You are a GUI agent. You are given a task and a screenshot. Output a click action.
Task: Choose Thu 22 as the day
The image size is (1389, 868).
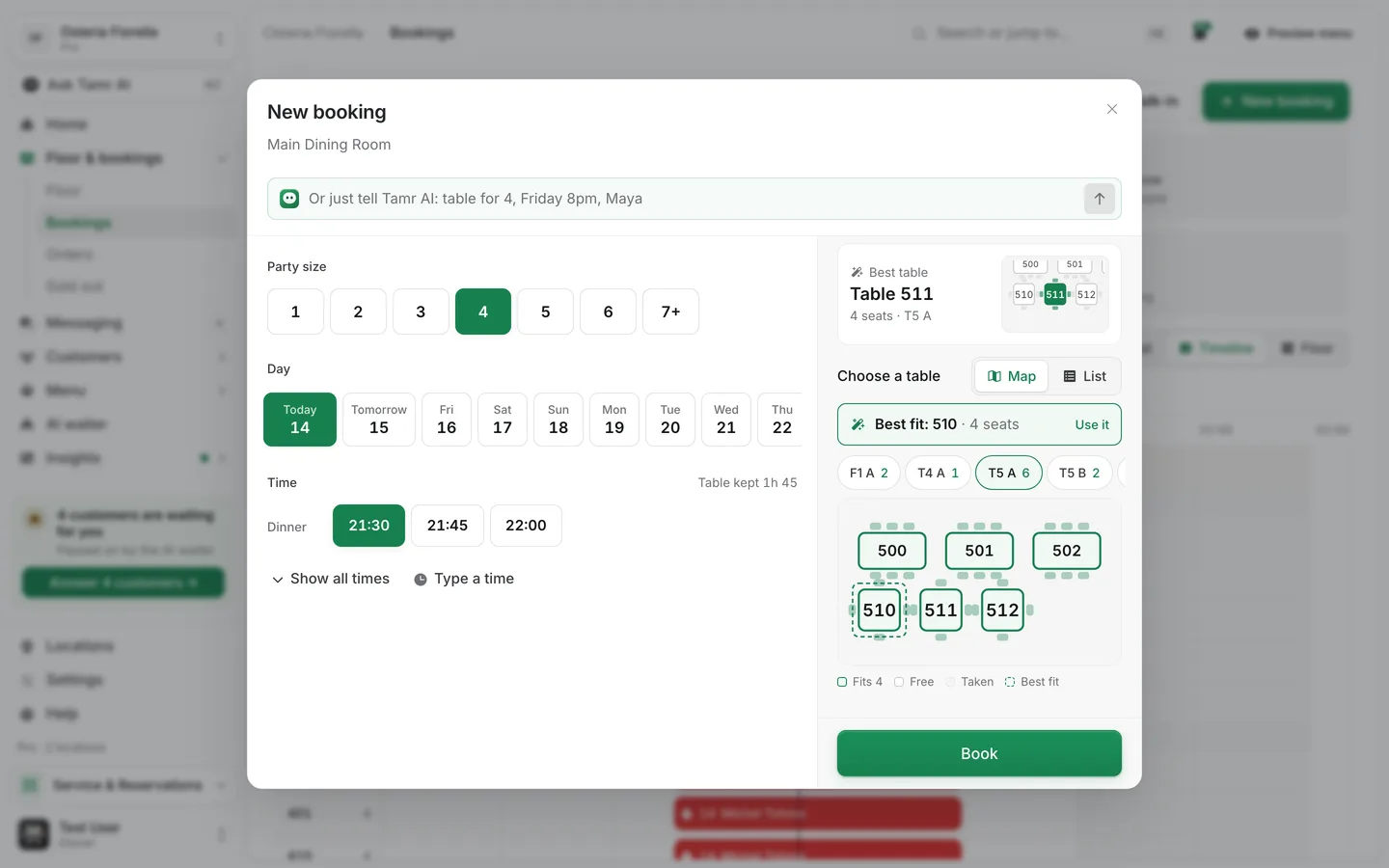tap(781, 420)
